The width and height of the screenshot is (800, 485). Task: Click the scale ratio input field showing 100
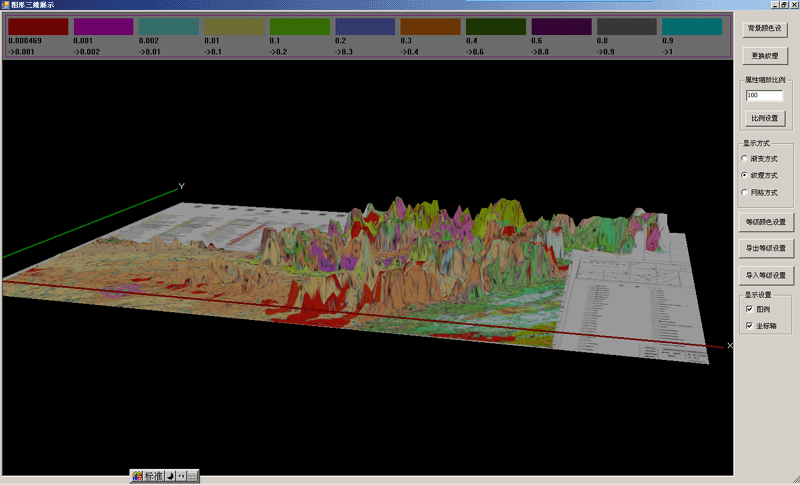pyautogui.click(x=764, y=96)
